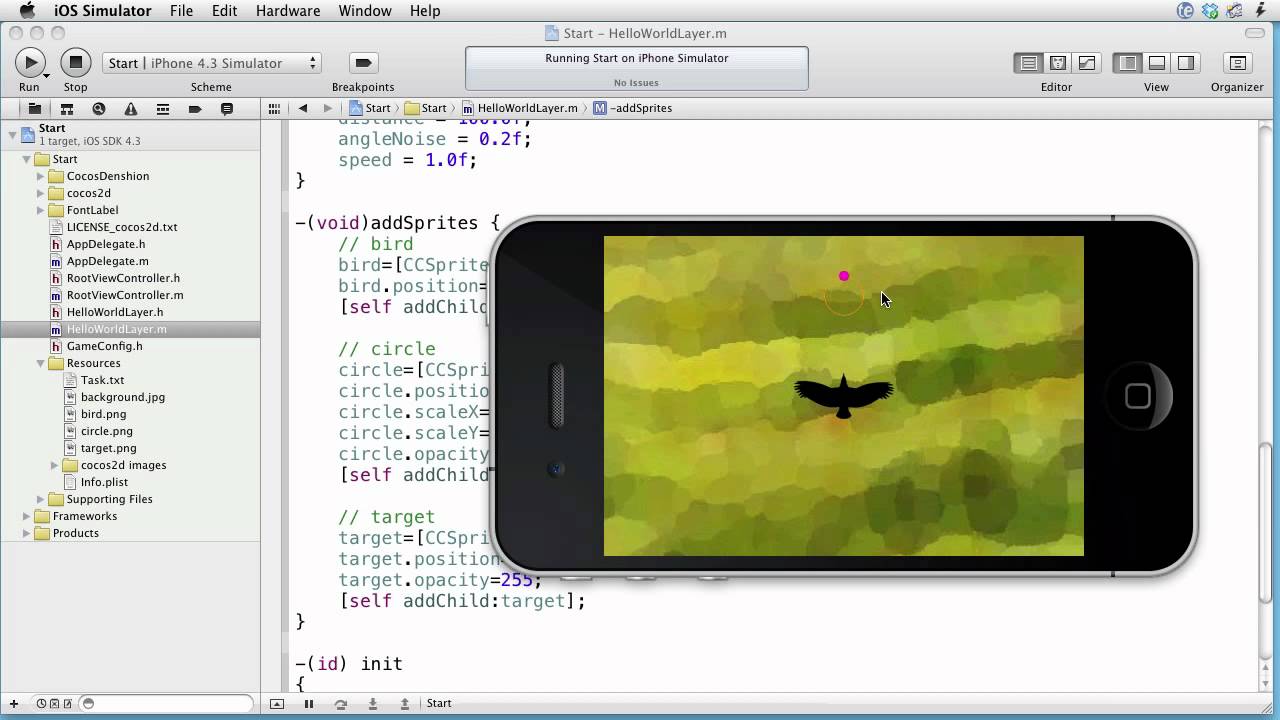
Task: Stop the running app with Stop button
Action: [75, 63]
